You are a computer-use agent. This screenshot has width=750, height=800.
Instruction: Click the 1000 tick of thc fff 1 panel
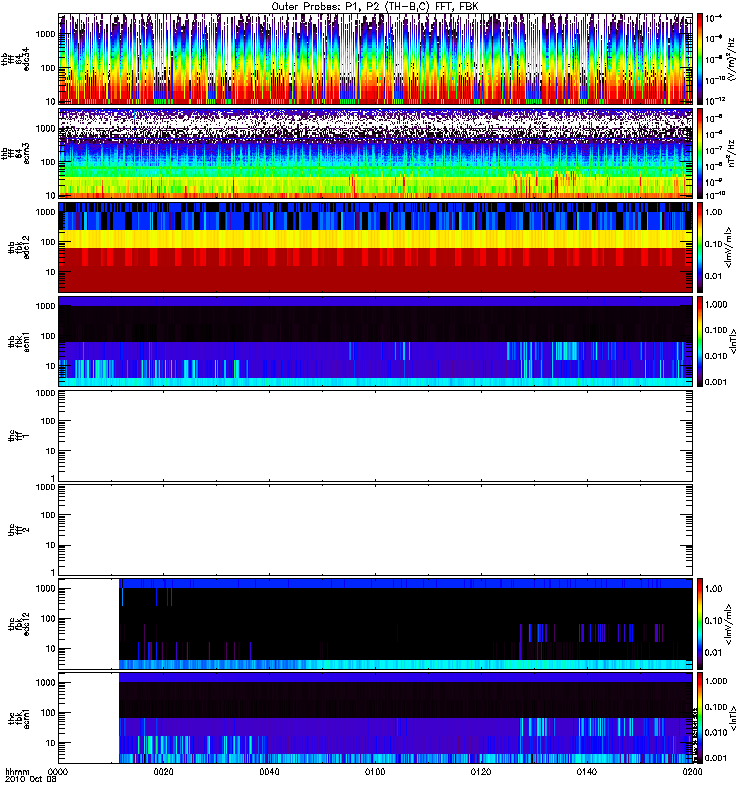pyautogui.click(x=45, y=393)
